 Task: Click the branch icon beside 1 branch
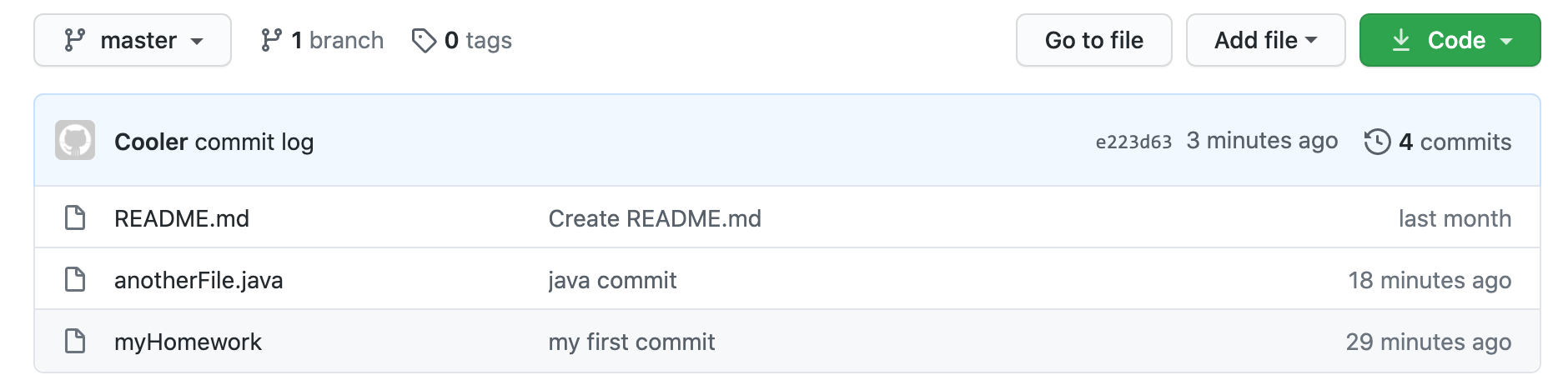(x=271, y=40)
